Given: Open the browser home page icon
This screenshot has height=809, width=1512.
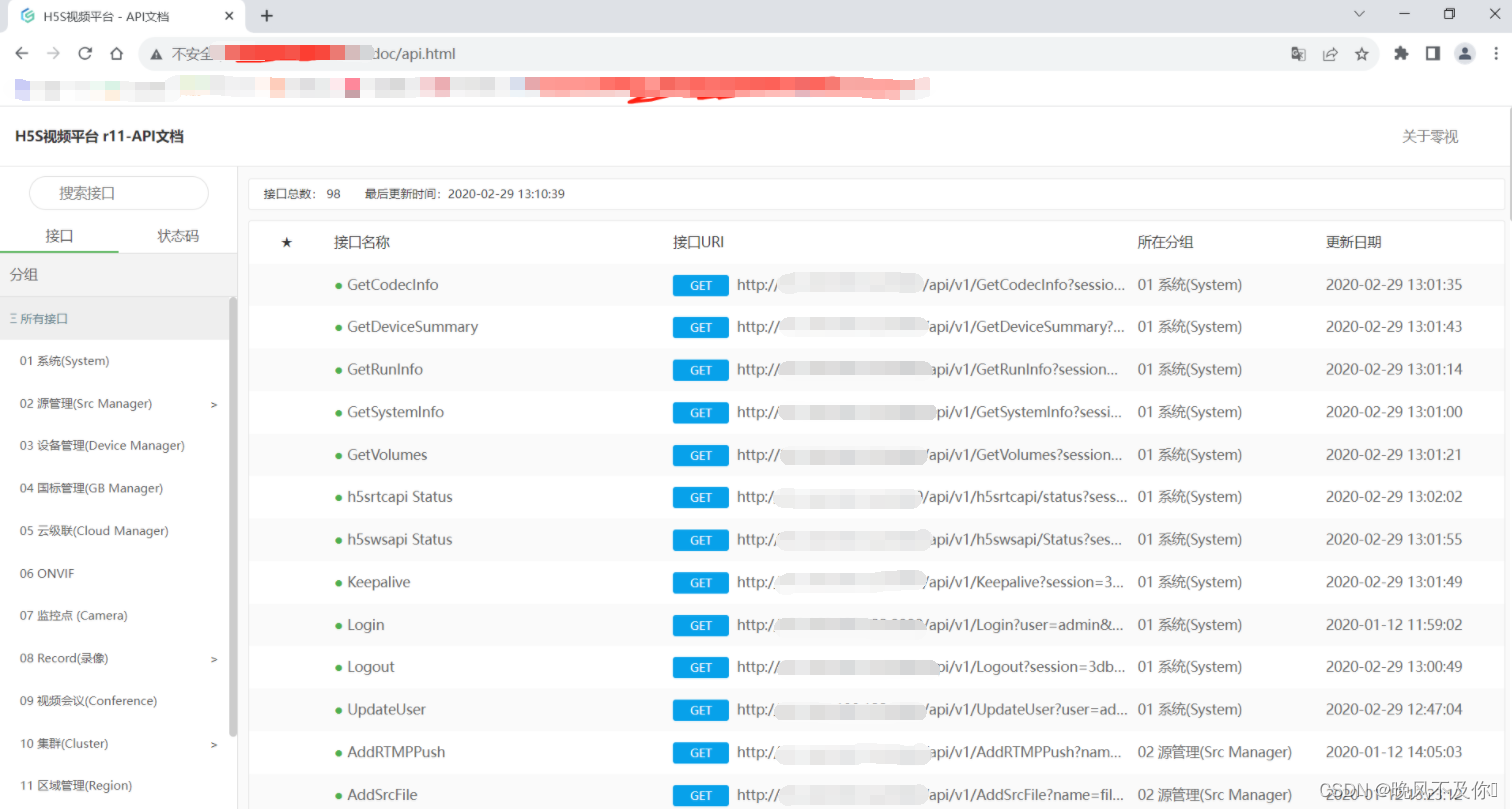Looking at the screenshot, I should coord(117,54).
